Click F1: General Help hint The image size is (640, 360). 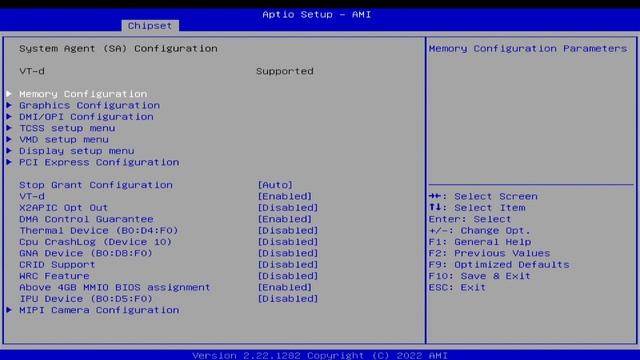(x=480, y=242)
